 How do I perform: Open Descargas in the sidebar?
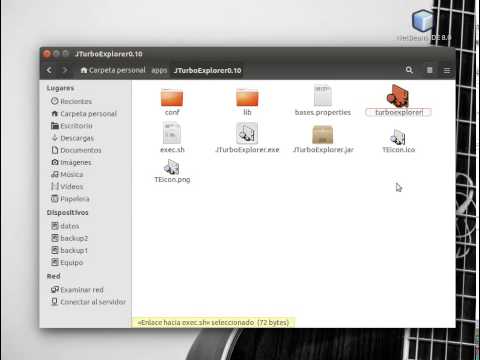pos(73,138)
